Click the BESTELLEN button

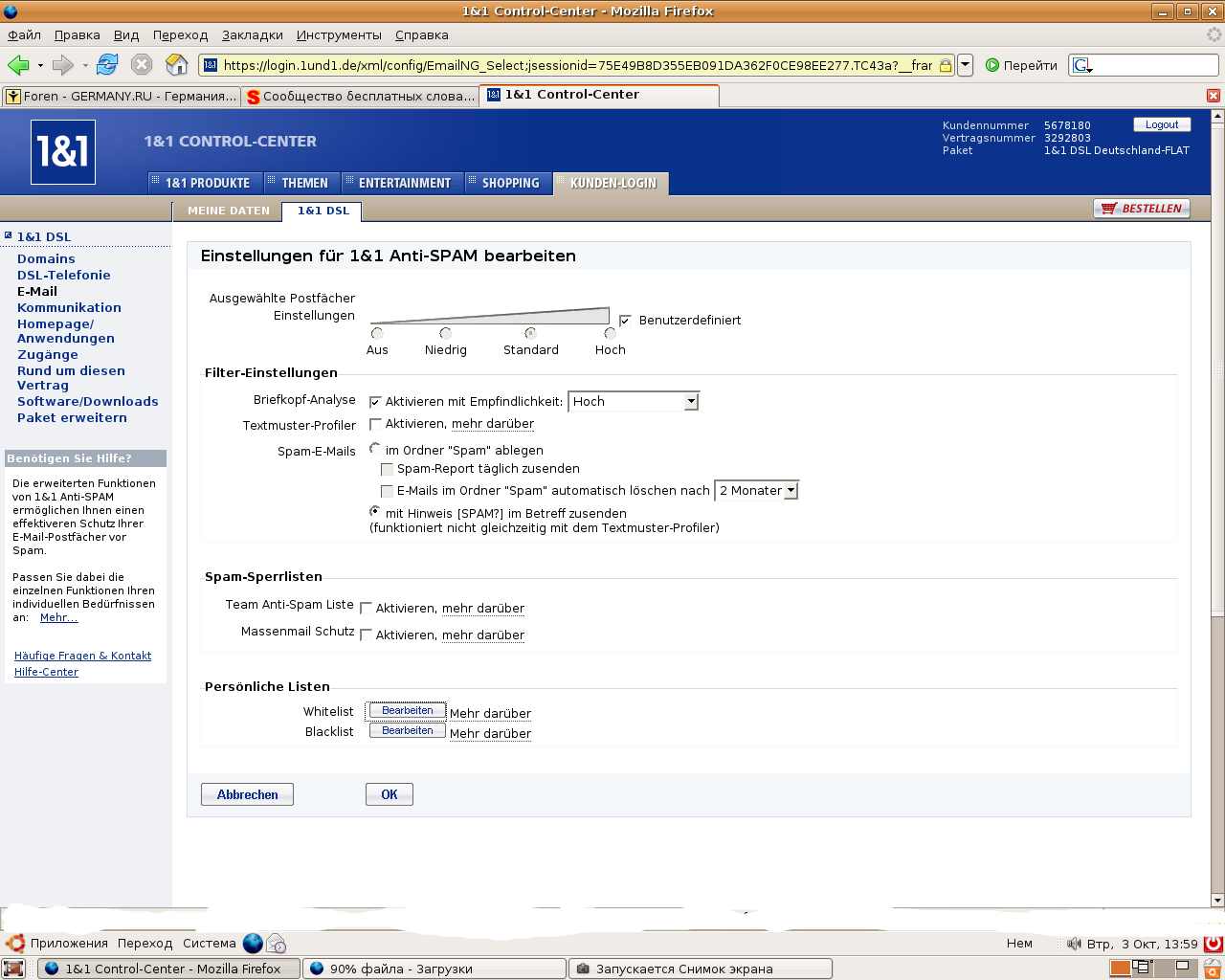[x=1142, y=209]
